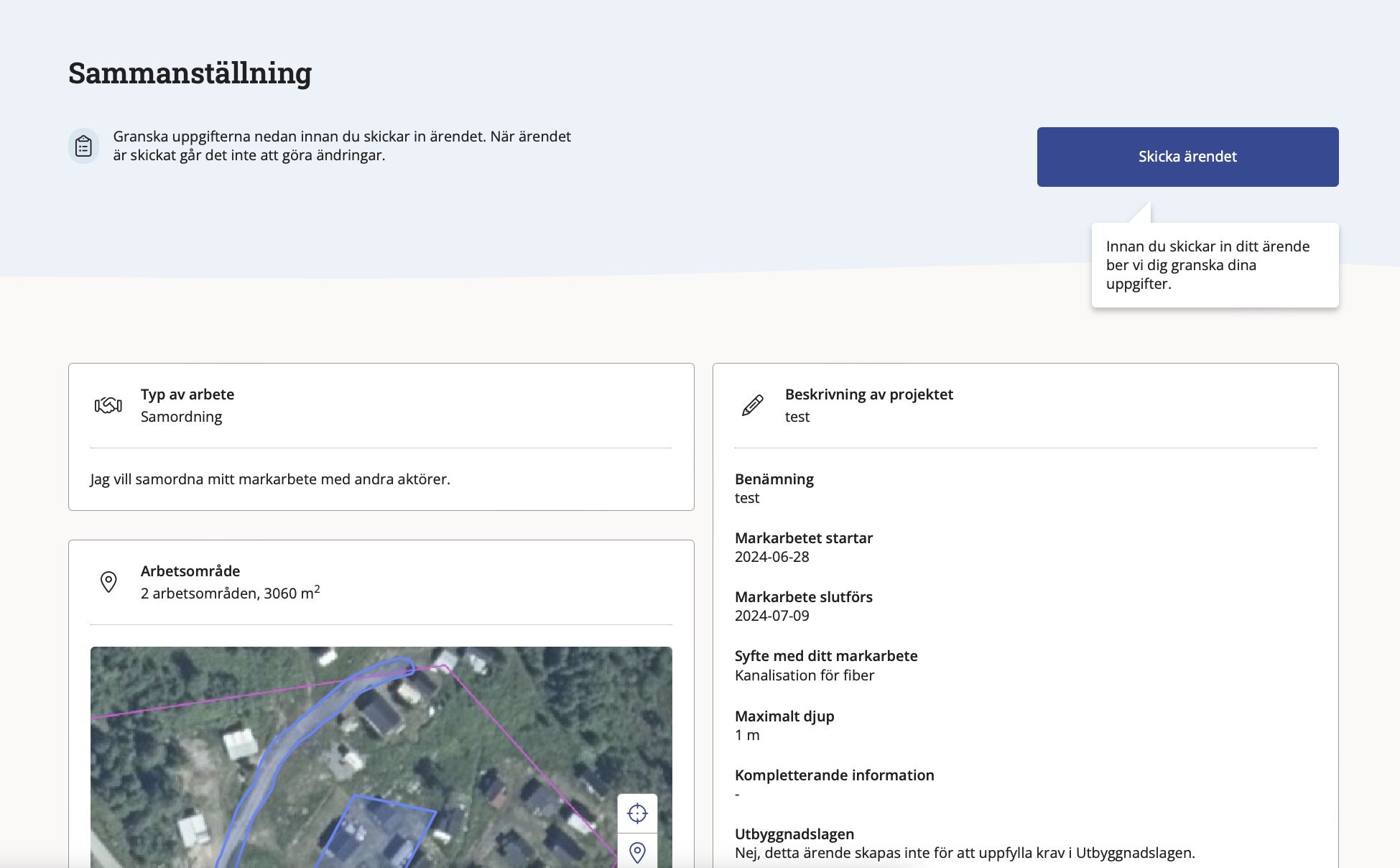Screen dimensions: 1400x868
Task: Click the Beskrivning av projektet heading
Action: pyautogui.click(x=869, y=394)
